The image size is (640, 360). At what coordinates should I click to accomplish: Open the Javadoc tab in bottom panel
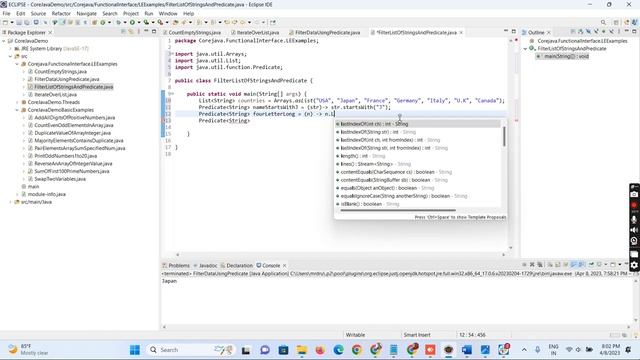pyautogui.click(x=205, y=265)
